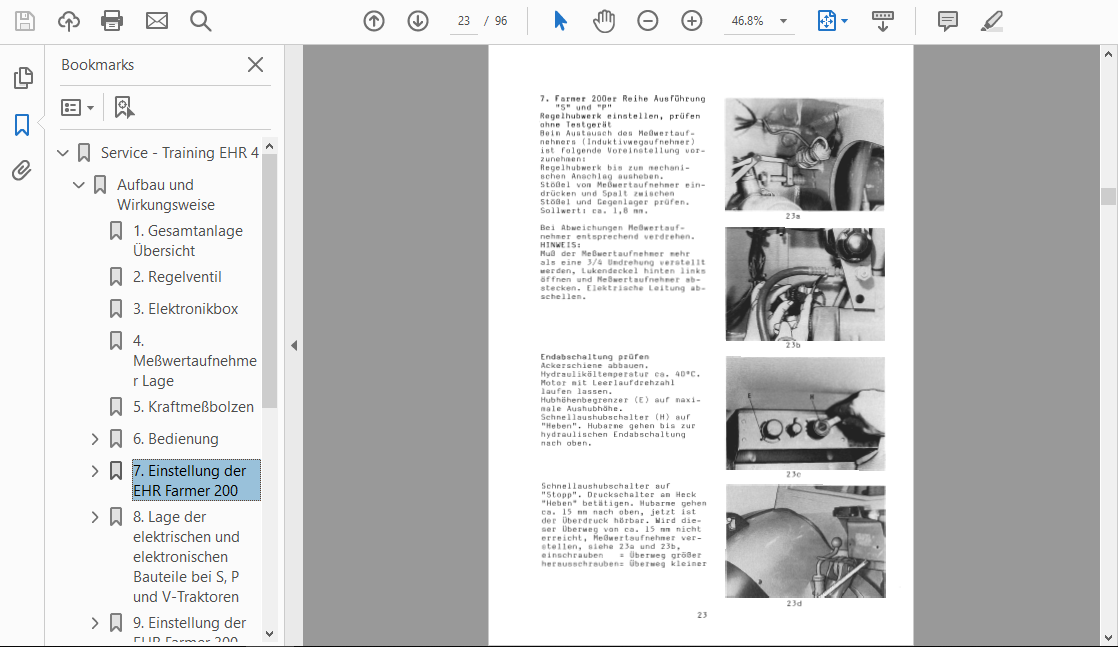Image resolution: width=1118 pixels, height=647 pixels.
Task: Select bookmark 7. Einstellung der EHR Farmer 200
Action: [x=196, y=480]
